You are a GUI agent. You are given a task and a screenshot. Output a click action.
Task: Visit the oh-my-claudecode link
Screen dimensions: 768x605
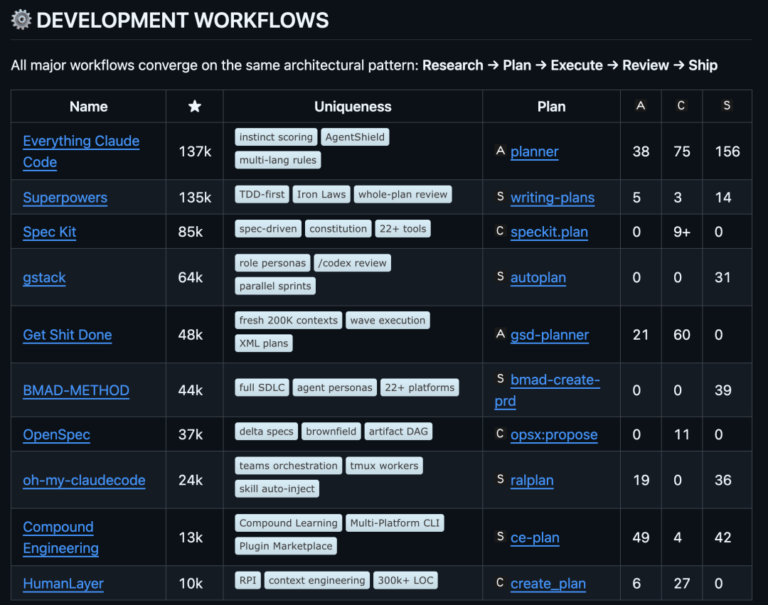click(x=84, y=480)
